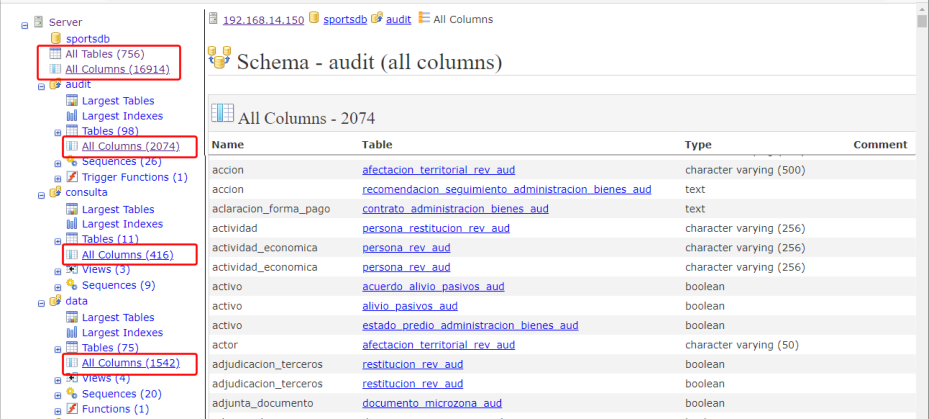The width and height of the screenshot is (929, 419).
Task: Open 192.168.14.150 breadcrumb link
Action: click(x=263, y=19)
